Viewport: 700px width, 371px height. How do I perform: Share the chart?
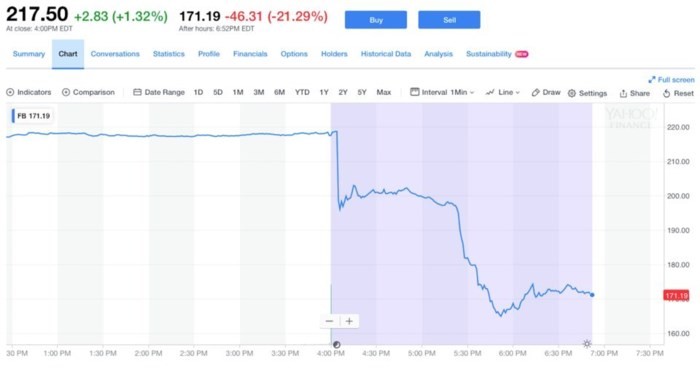(634, 93)
